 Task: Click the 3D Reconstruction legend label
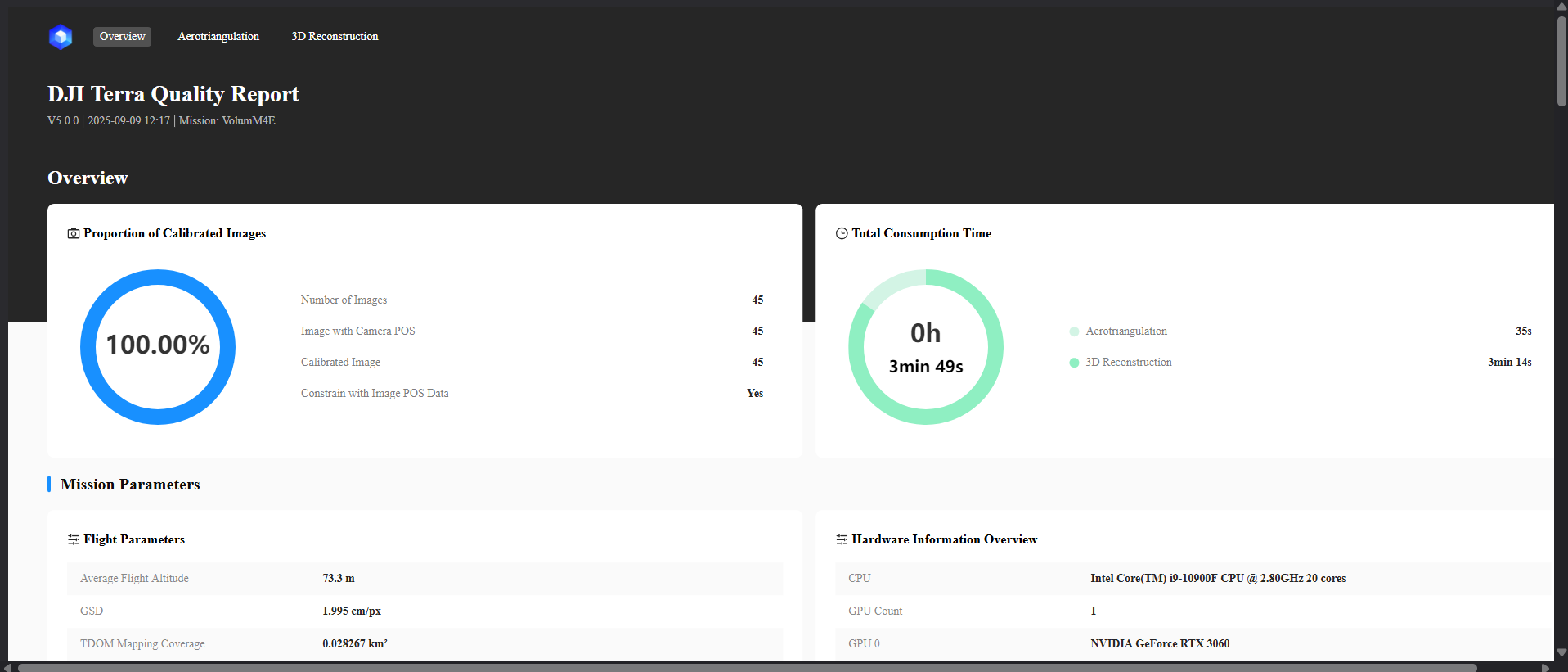[1128, 363]
